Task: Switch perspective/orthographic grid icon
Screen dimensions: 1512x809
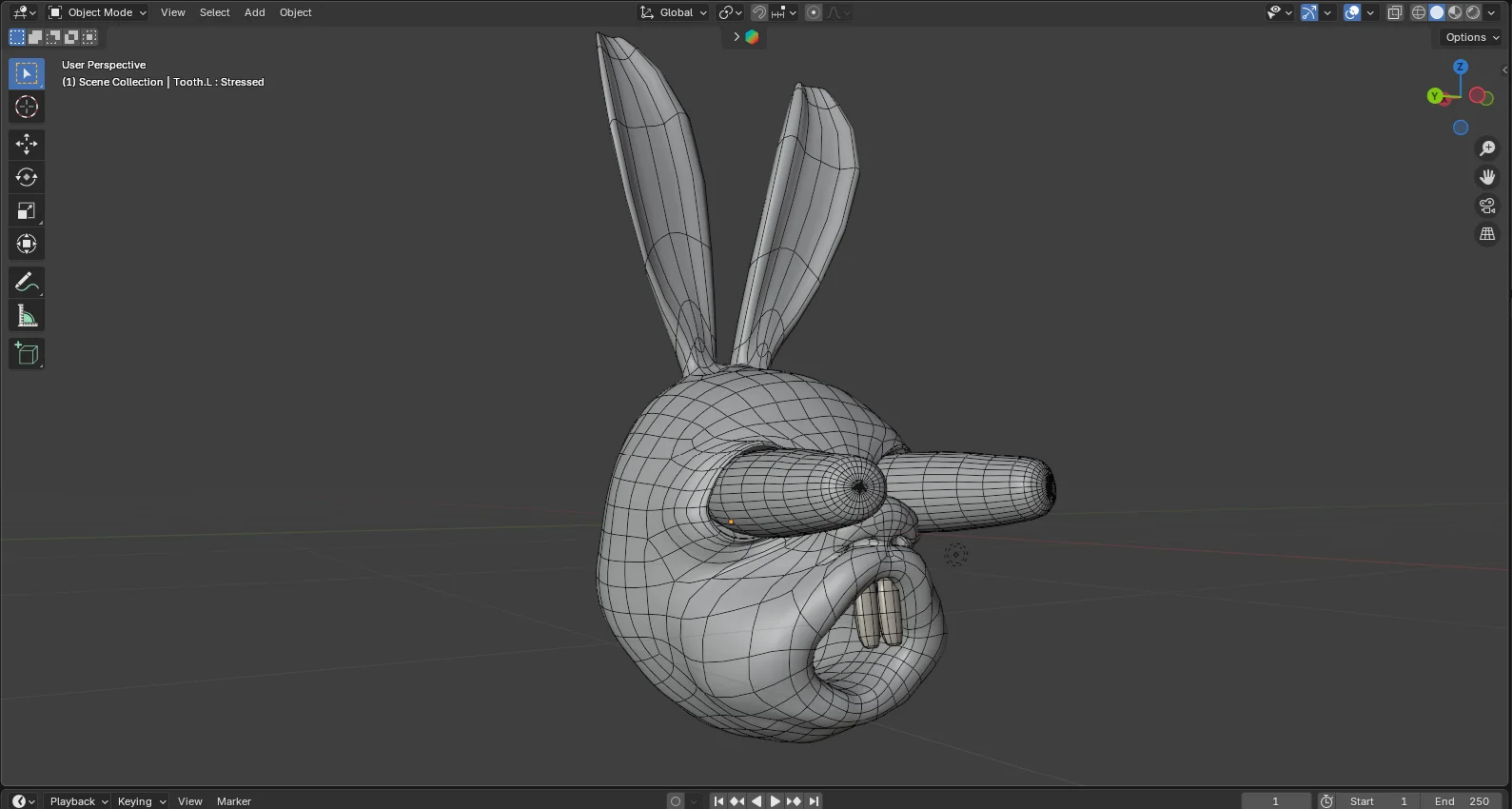Action: 1487,234
